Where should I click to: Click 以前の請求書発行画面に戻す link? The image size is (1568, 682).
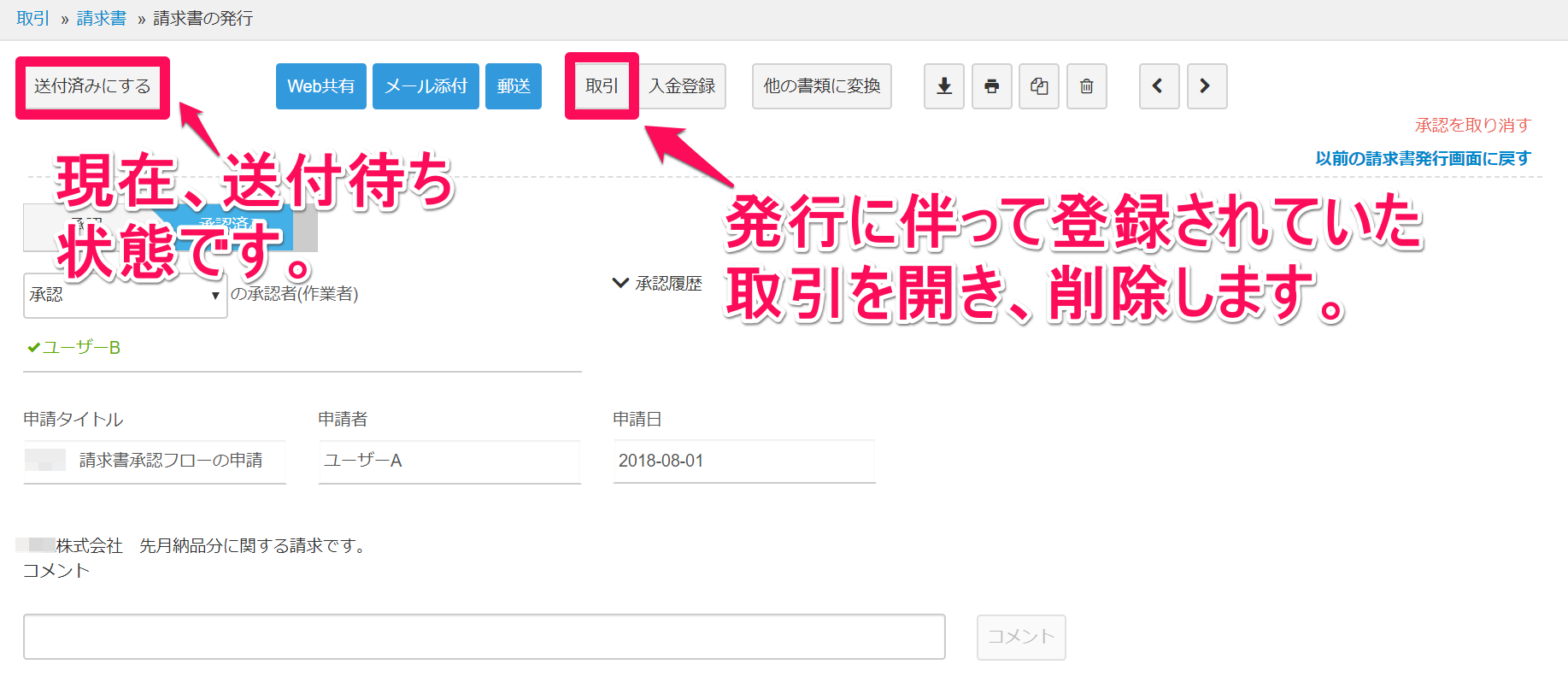[x=1423, y=158]
